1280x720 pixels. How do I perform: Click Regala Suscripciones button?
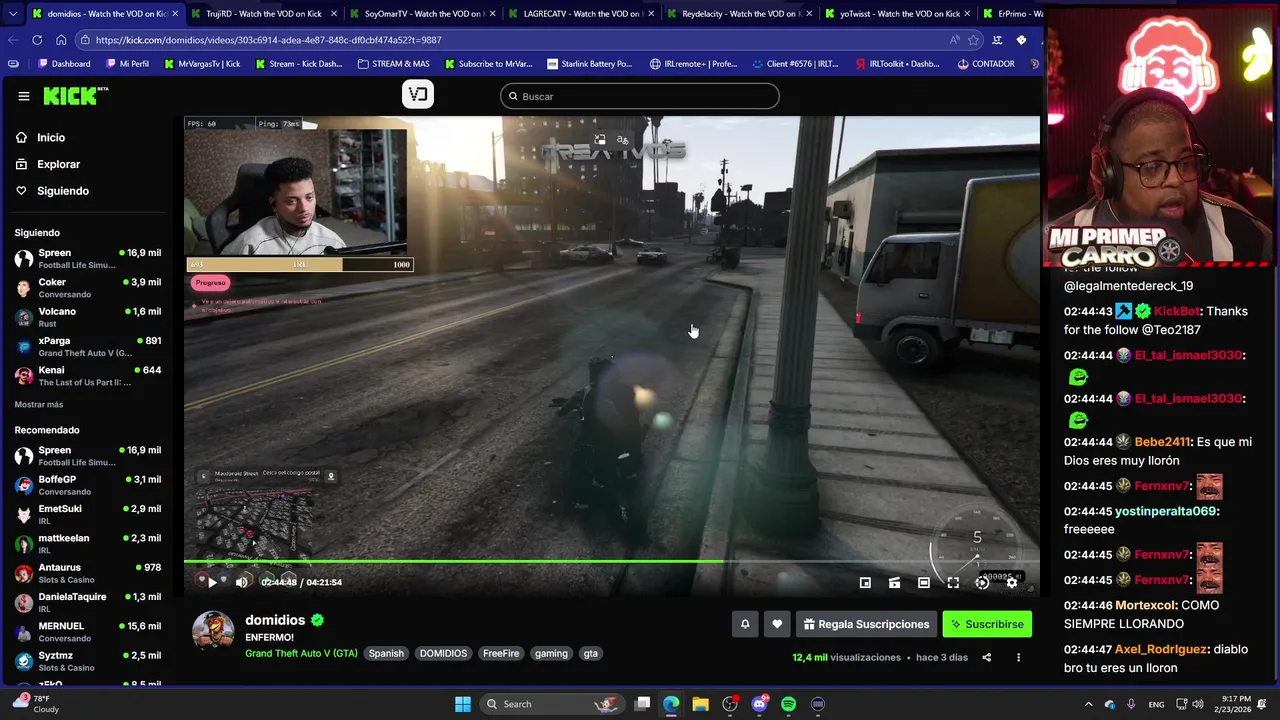coord(866,624)
